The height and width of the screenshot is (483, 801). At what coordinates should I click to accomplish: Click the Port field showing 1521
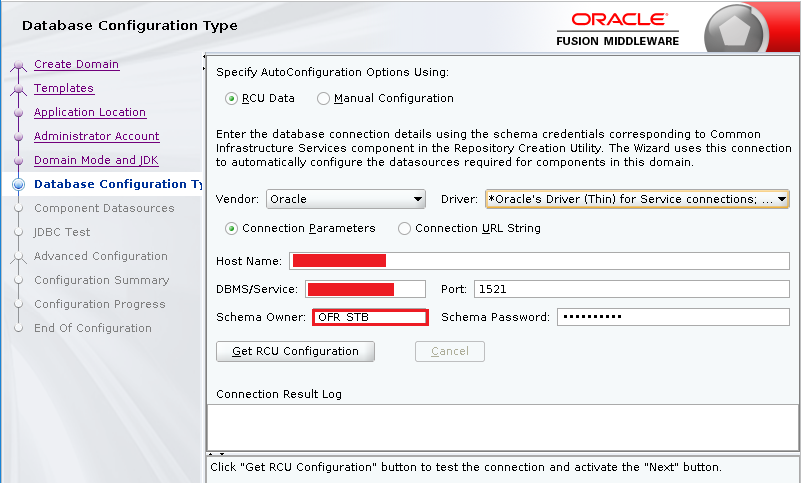tap(631, 289)
